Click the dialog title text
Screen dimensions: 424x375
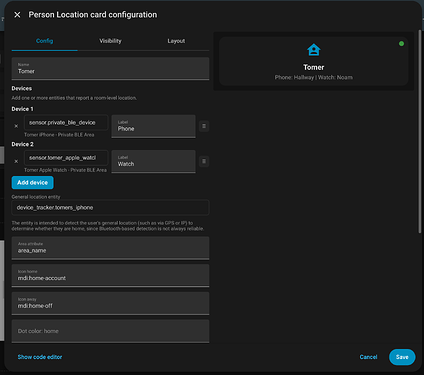tap(93, 15)
